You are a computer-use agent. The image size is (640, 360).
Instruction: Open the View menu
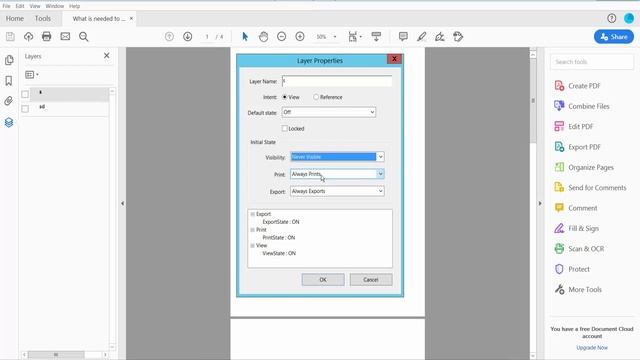tap(35, 6)
